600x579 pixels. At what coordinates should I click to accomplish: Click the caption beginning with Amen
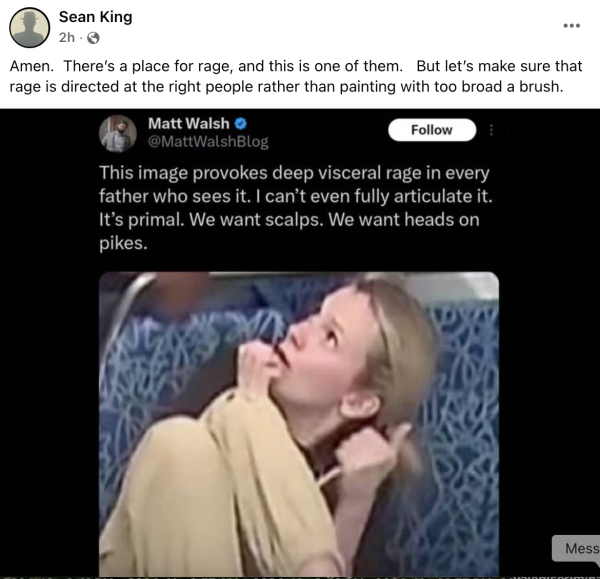(295, 76)
